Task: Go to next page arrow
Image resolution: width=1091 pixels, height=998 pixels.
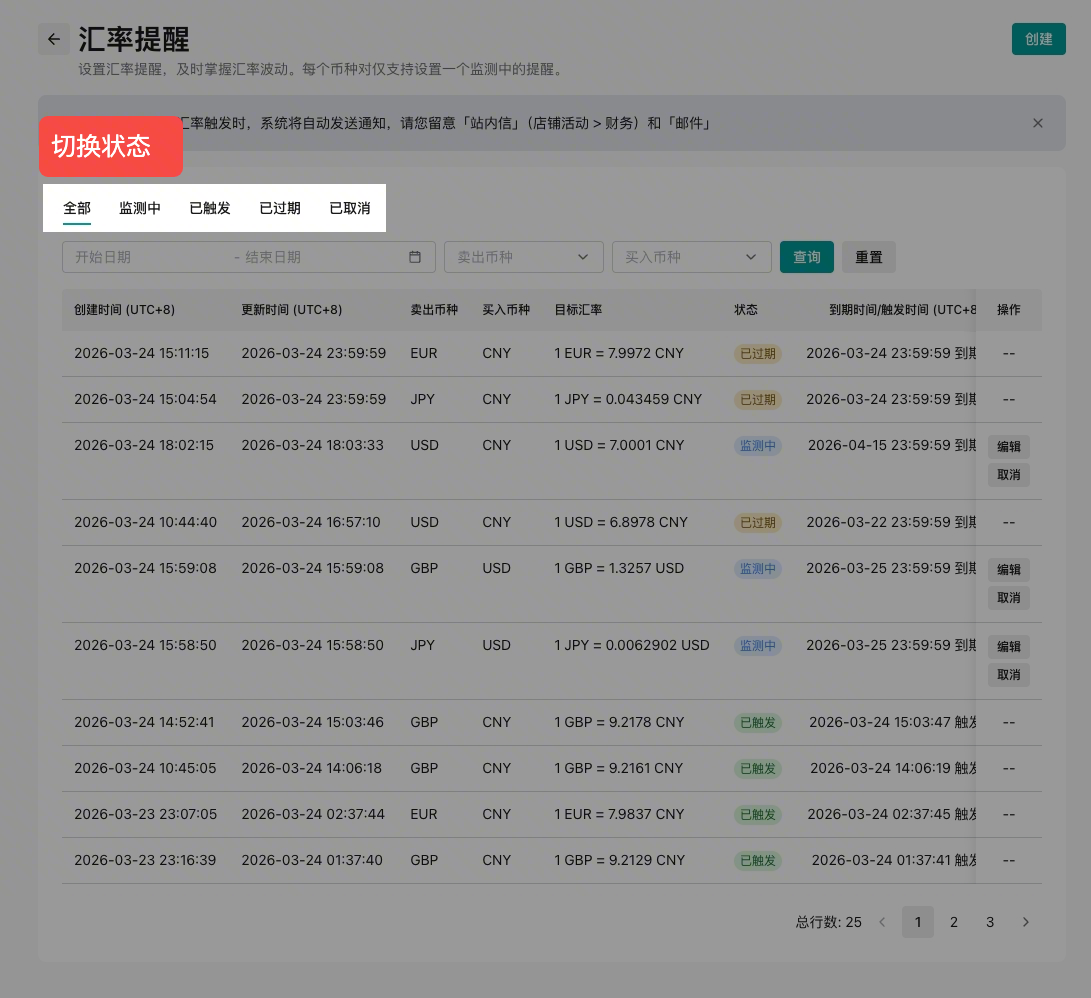Action: (1025, 922)
